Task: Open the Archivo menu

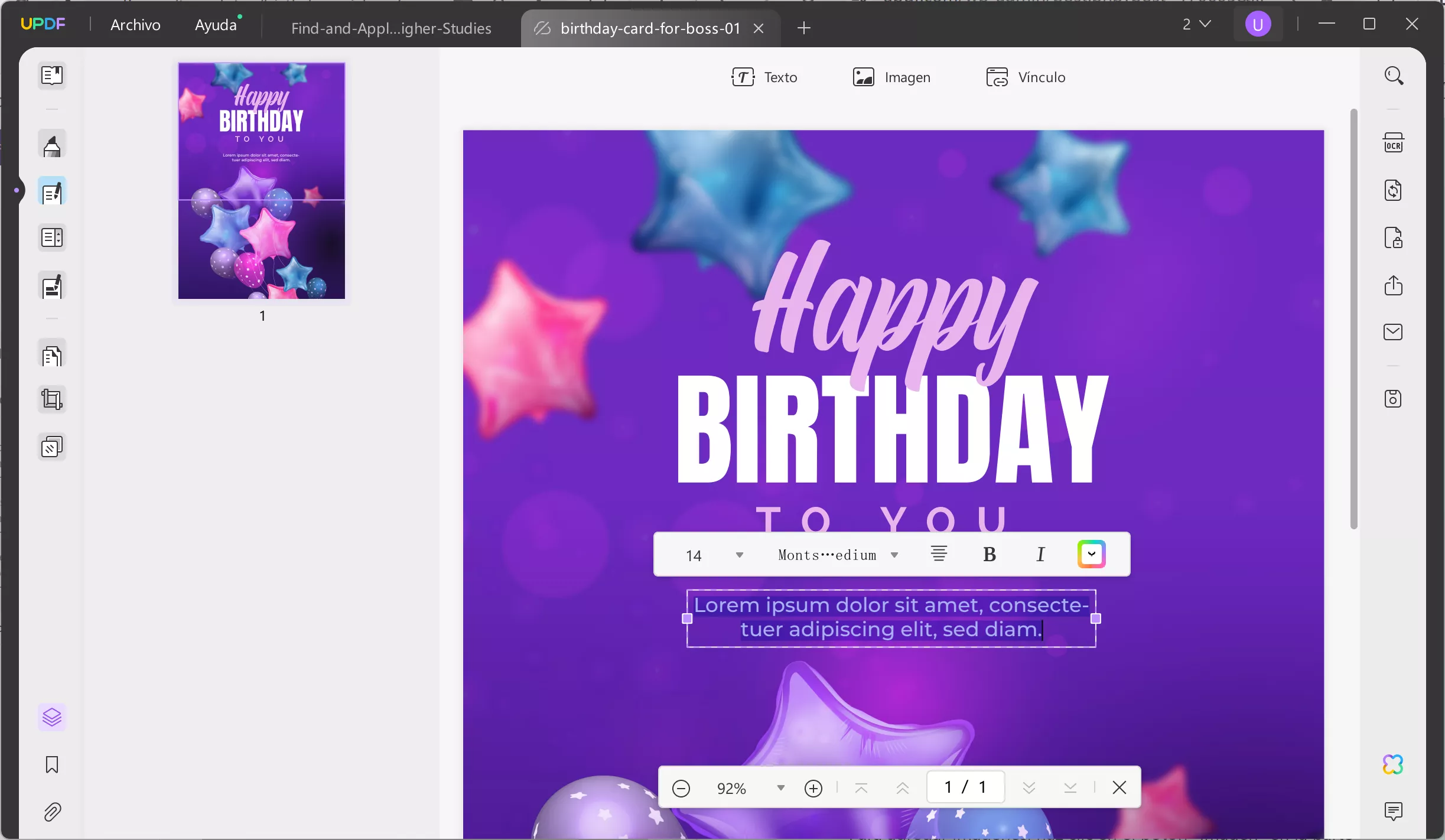Action: tap(135, 25)
